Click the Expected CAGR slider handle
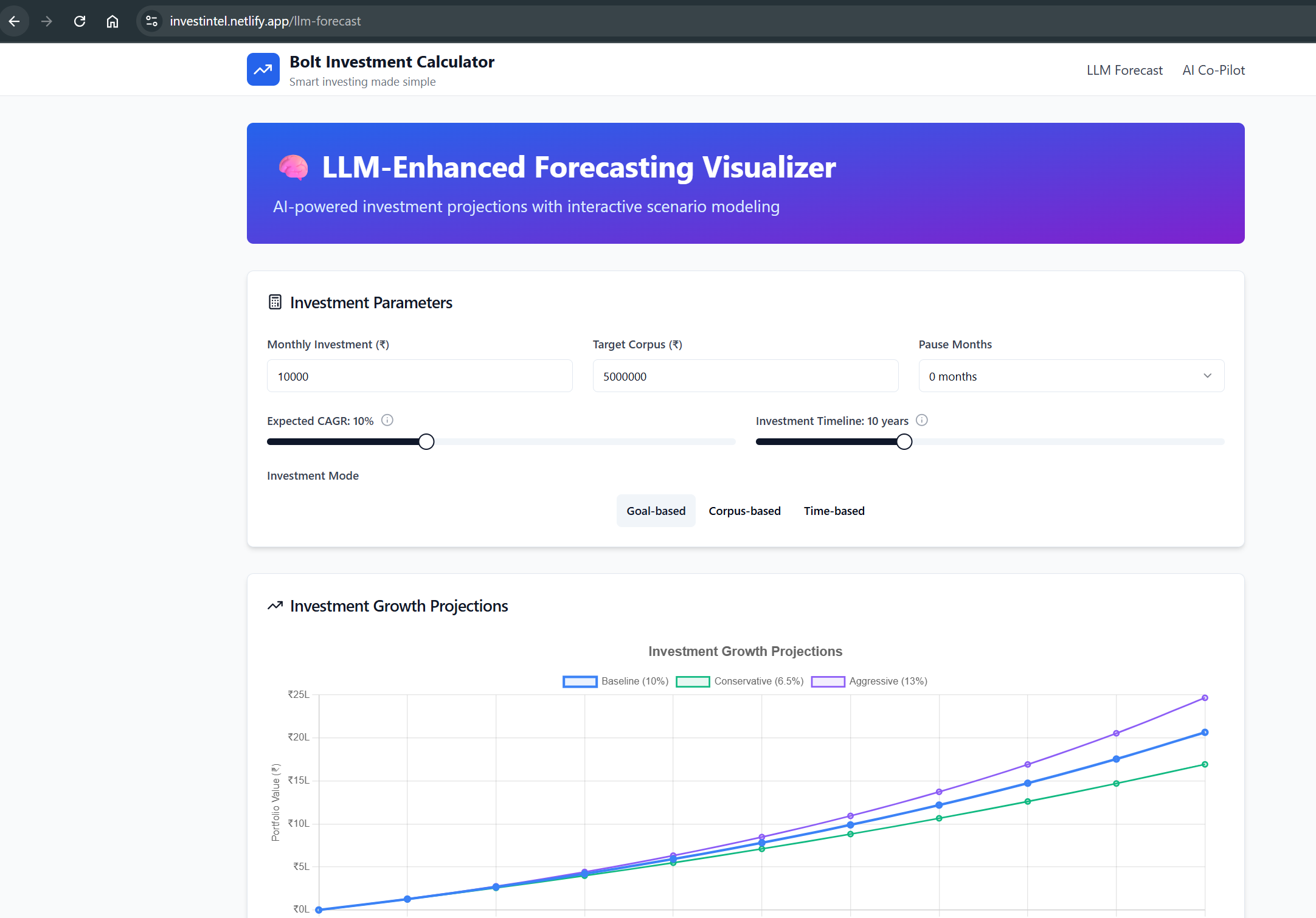This screenshot has height=918, width=1316. coord(426,442)
